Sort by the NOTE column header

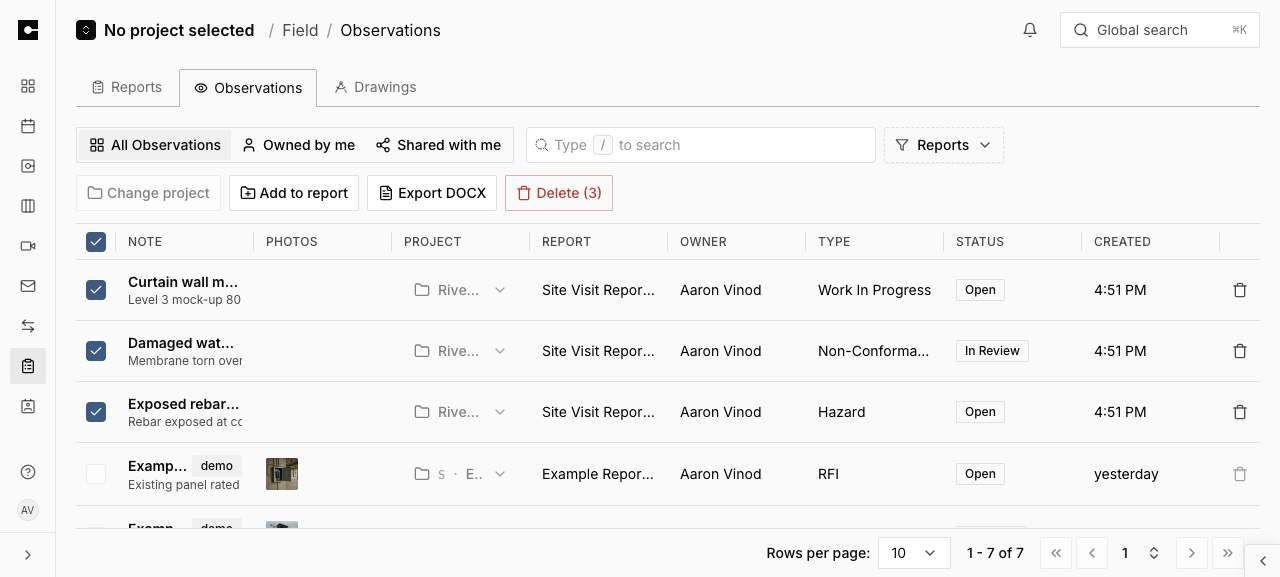pos(145,242)
